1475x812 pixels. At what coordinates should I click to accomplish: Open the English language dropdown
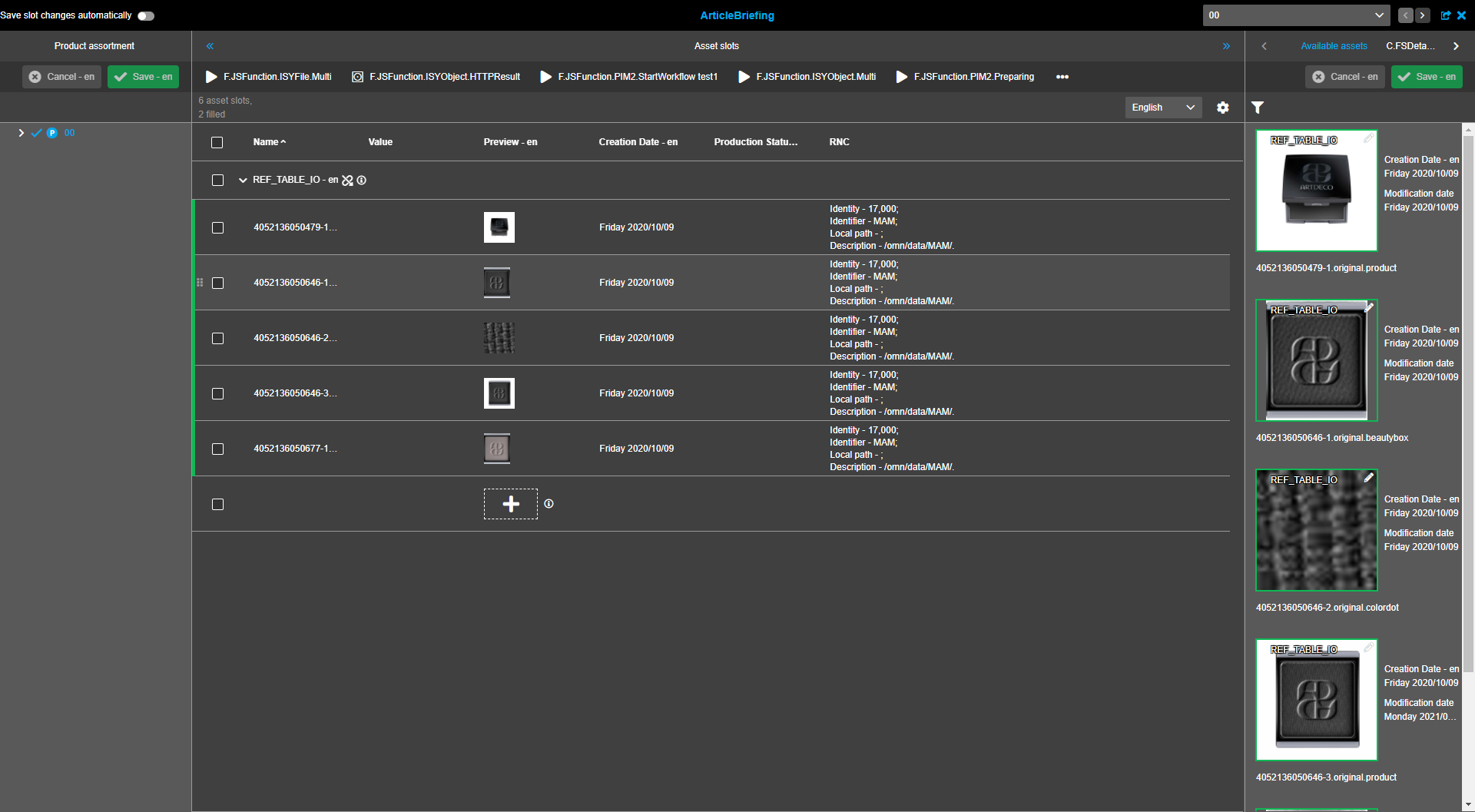1162,108
